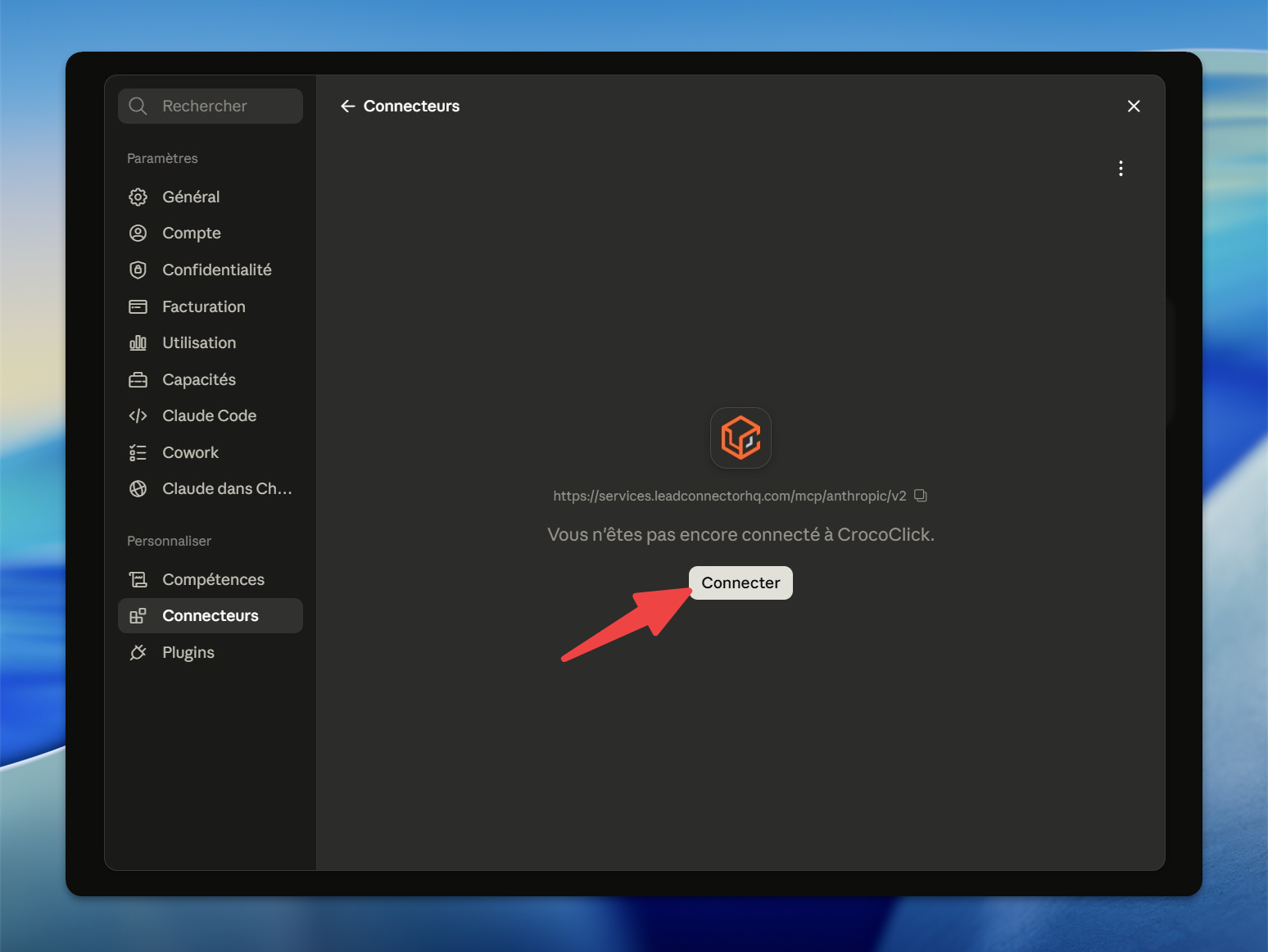Image resolution: width=1268 pixels, height=952 pixels.
Task: Select the Compte profile icon
Action: (x=138, y=233)
